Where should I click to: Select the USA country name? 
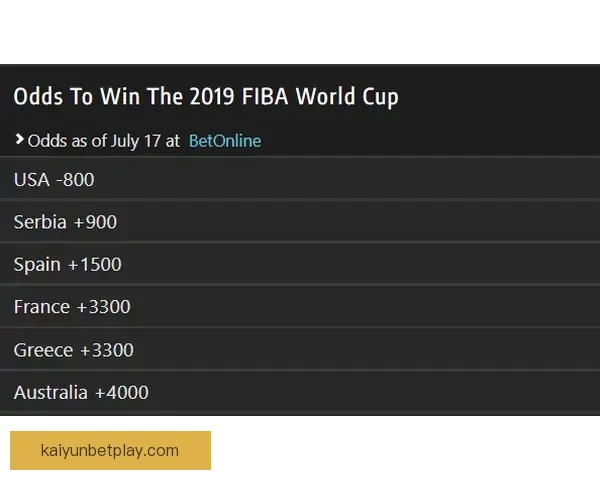[32, 180]
